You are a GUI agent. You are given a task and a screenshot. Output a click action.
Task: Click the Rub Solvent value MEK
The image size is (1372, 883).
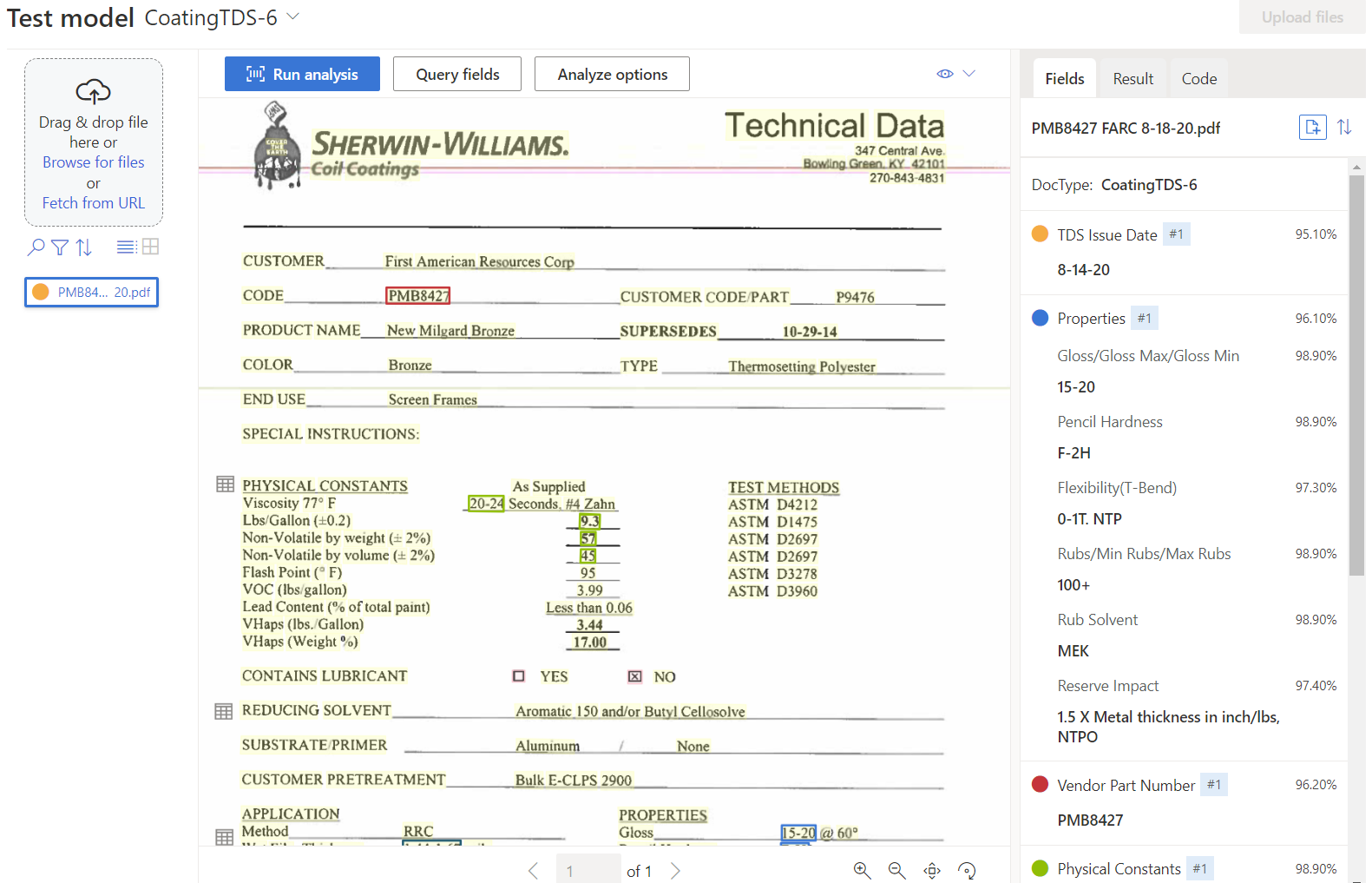(x=1073, y=651)
